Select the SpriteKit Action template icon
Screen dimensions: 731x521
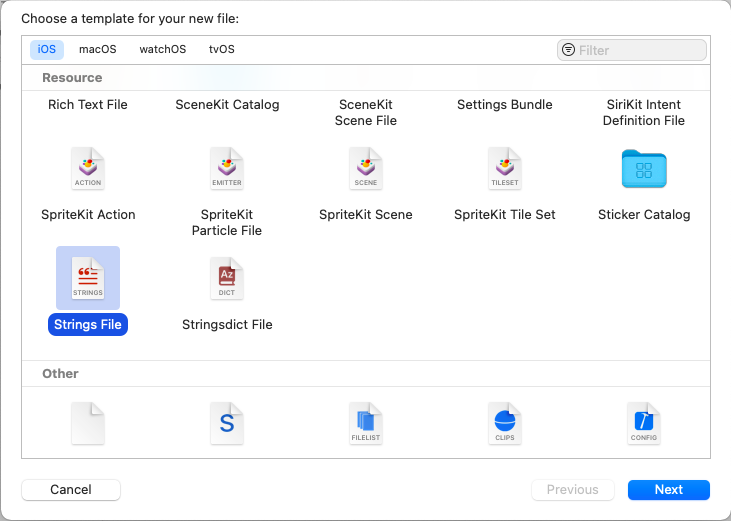click(x=88, y=168)
